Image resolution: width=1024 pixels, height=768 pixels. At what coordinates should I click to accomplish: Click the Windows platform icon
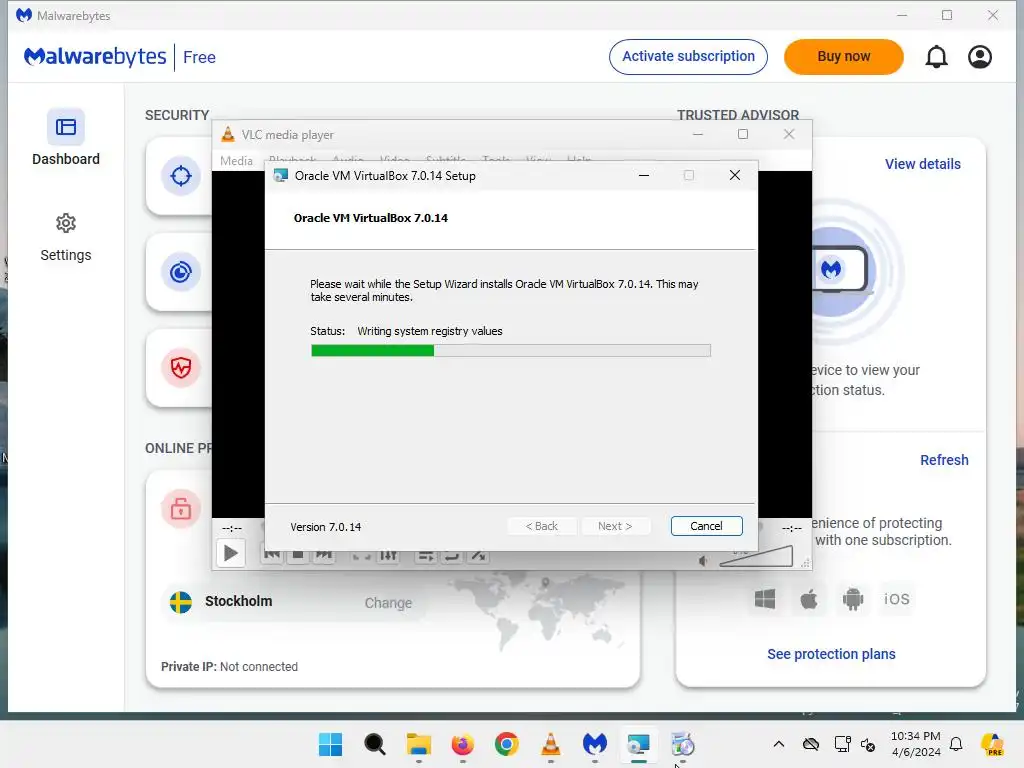click(x=765, y=599)
